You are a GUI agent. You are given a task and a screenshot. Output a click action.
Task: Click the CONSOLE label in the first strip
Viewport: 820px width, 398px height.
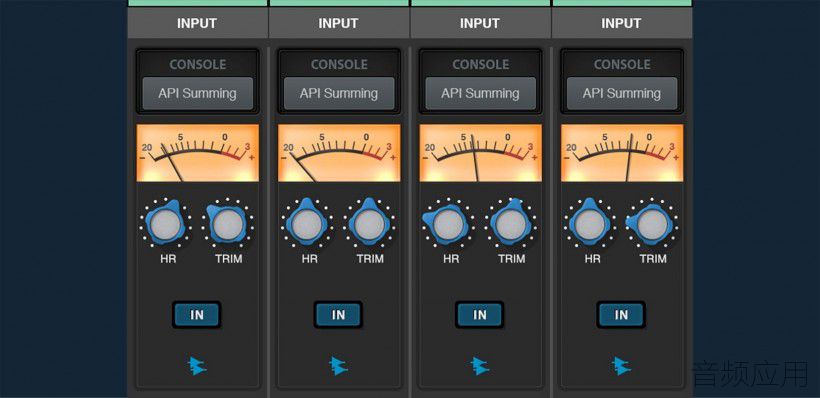[198, 65]
